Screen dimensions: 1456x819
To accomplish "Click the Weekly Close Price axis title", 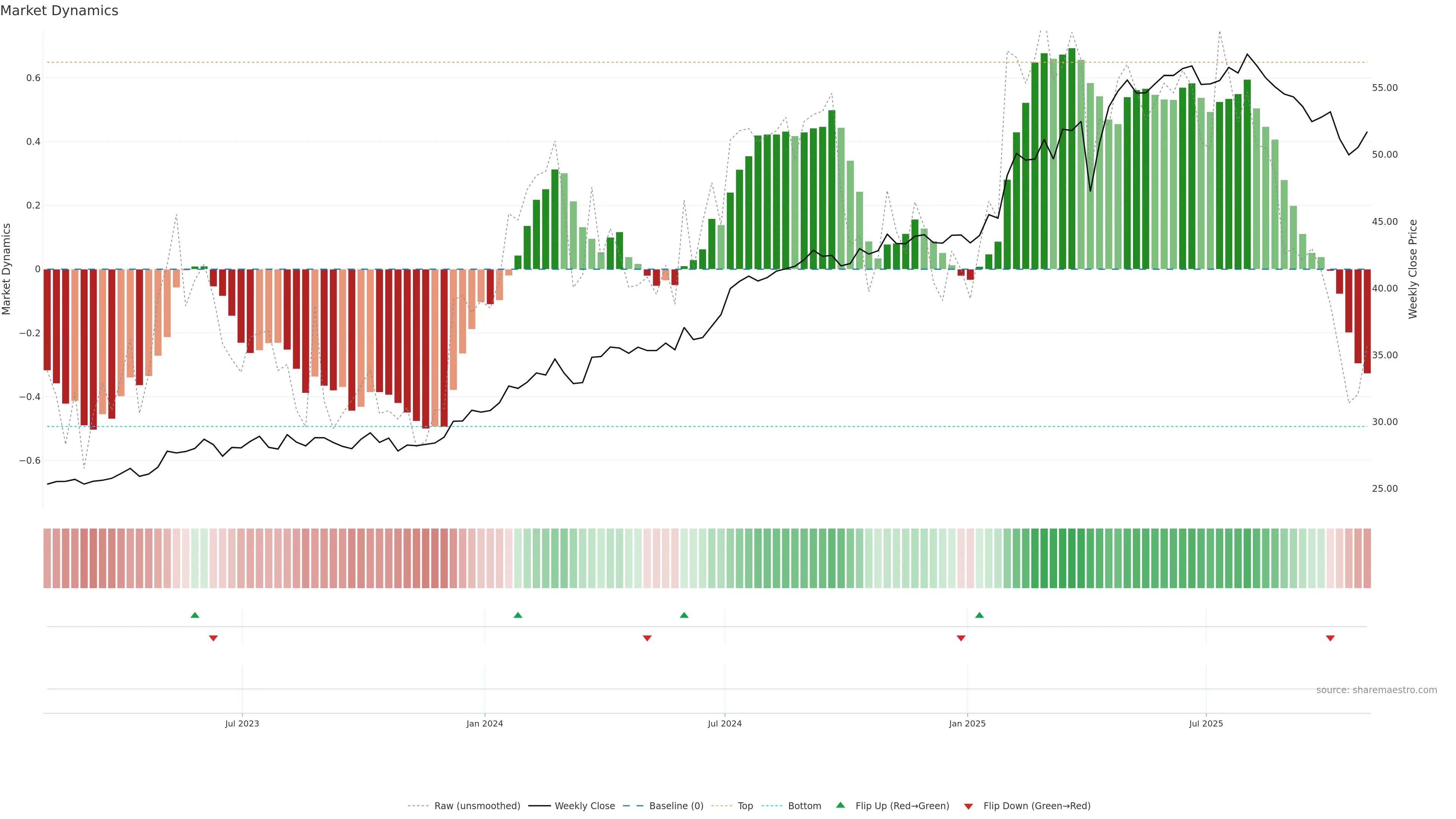I will coord(1412,269).
